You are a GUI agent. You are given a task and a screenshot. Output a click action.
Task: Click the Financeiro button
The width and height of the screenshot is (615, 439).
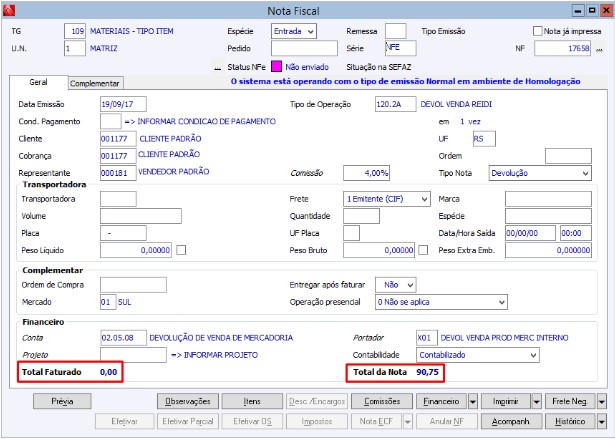click(441, 401)
